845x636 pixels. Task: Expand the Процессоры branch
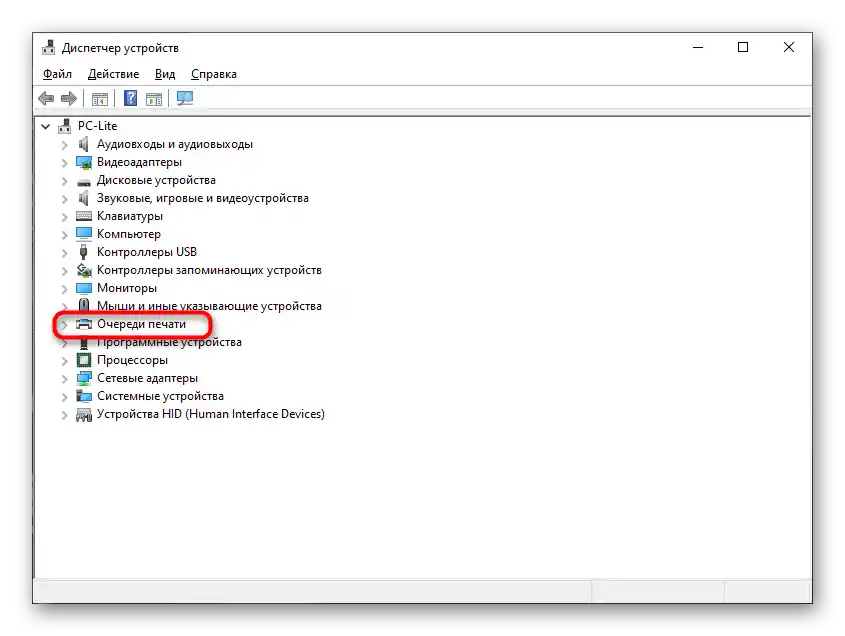pyautogui.click(x=65, y=361)
